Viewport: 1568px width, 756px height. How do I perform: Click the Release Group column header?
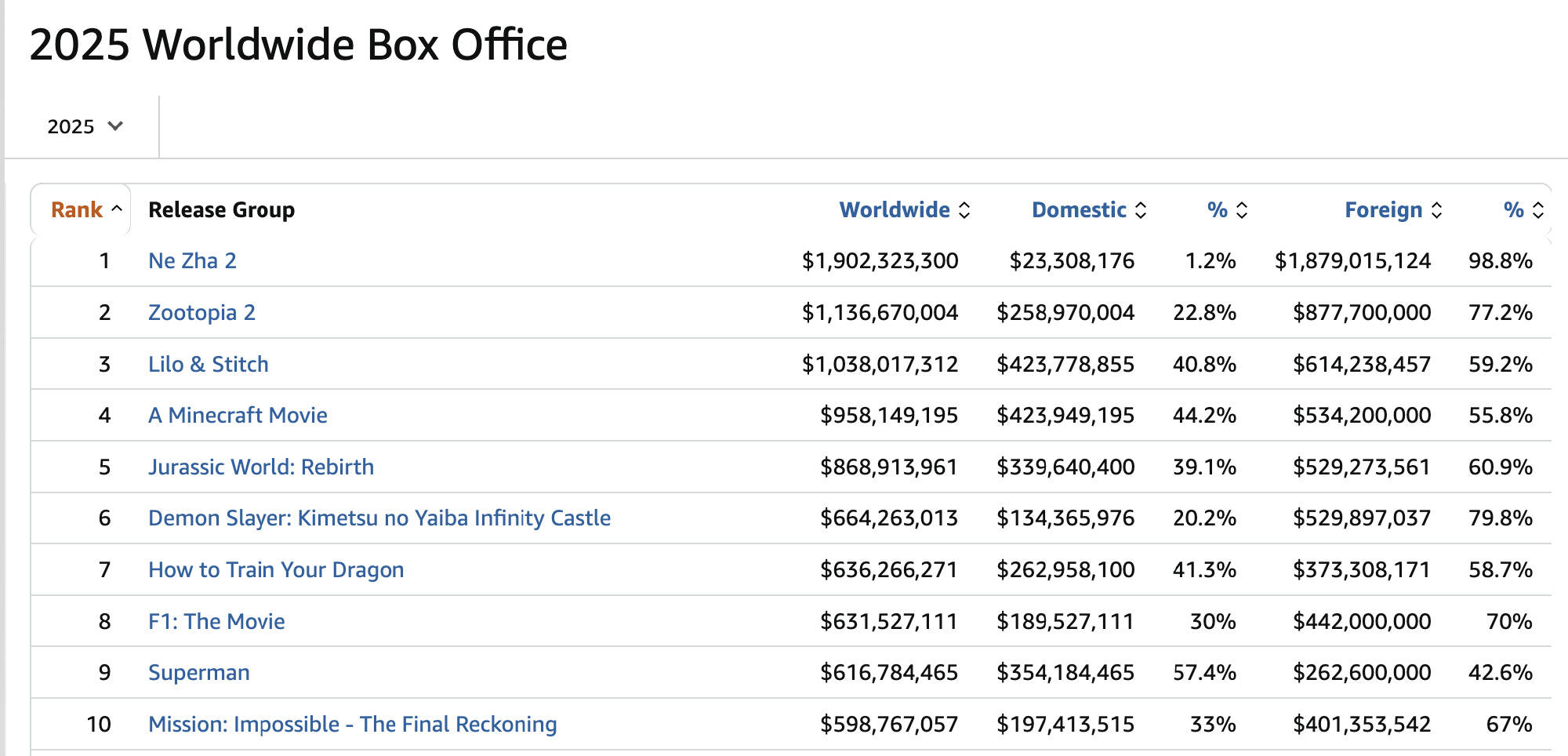tap(221, 210)
